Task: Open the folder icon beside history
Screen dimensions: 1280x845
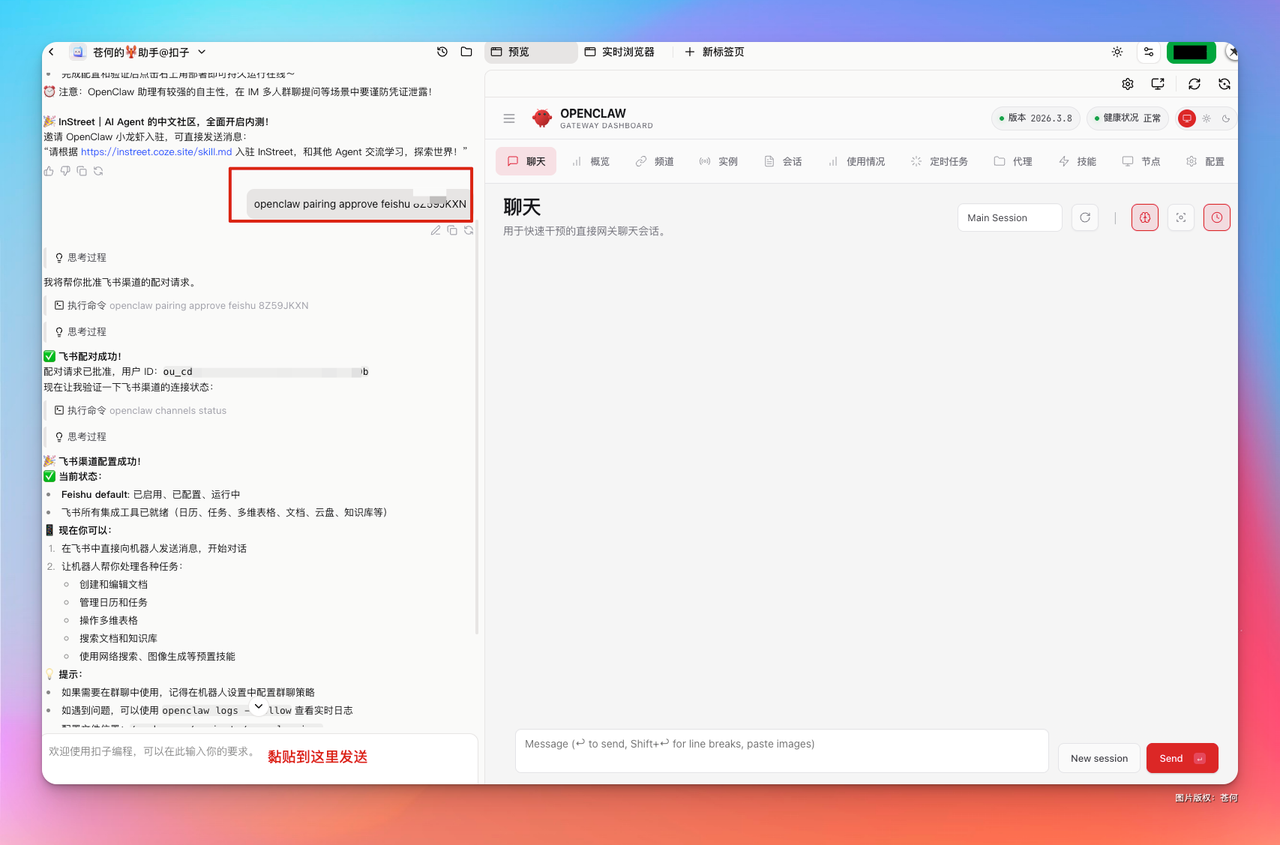Action: click(466, 52)
